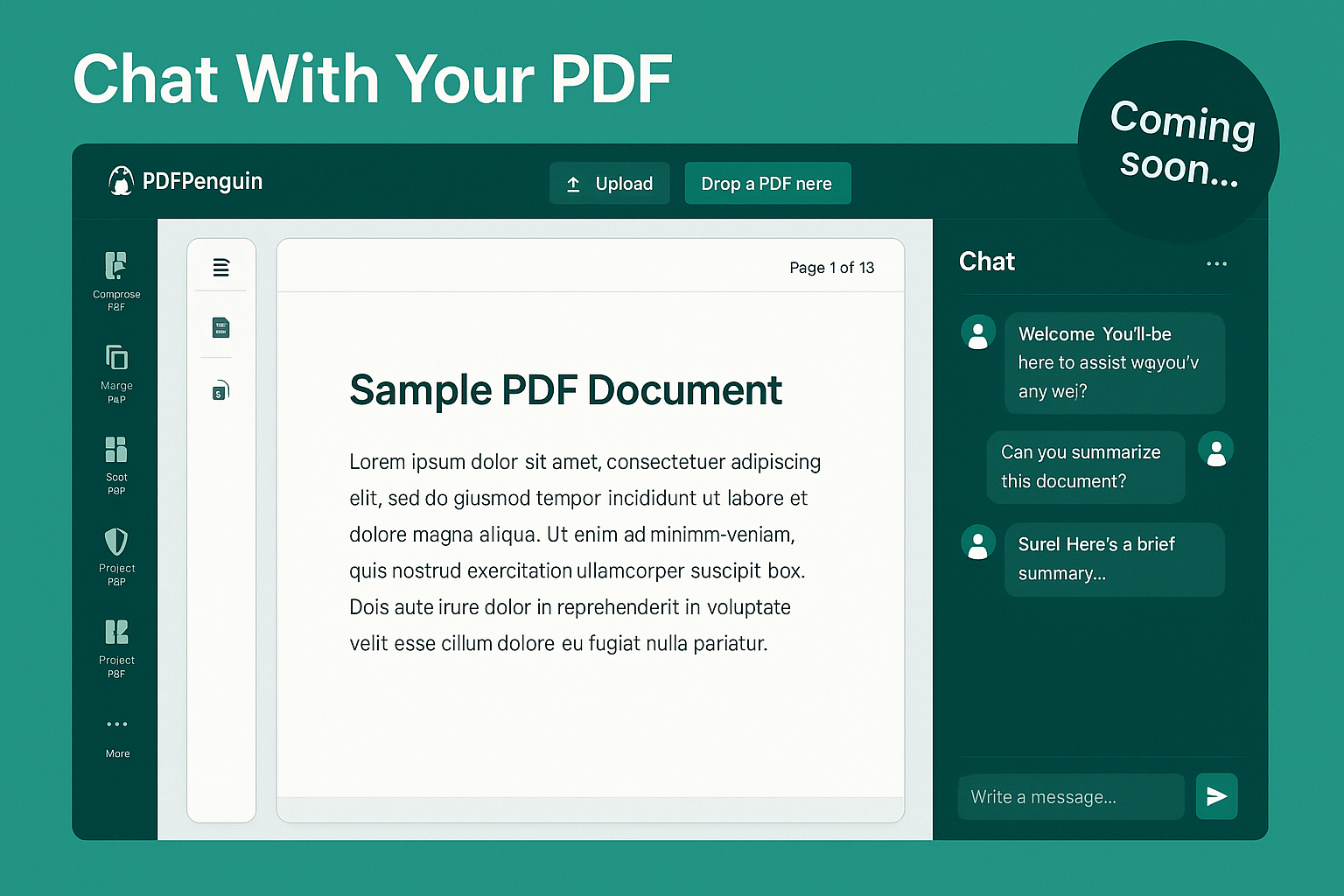Open the chat three-dot options menu
The width and height of the screenshot is (1344, 896).
1216,262
